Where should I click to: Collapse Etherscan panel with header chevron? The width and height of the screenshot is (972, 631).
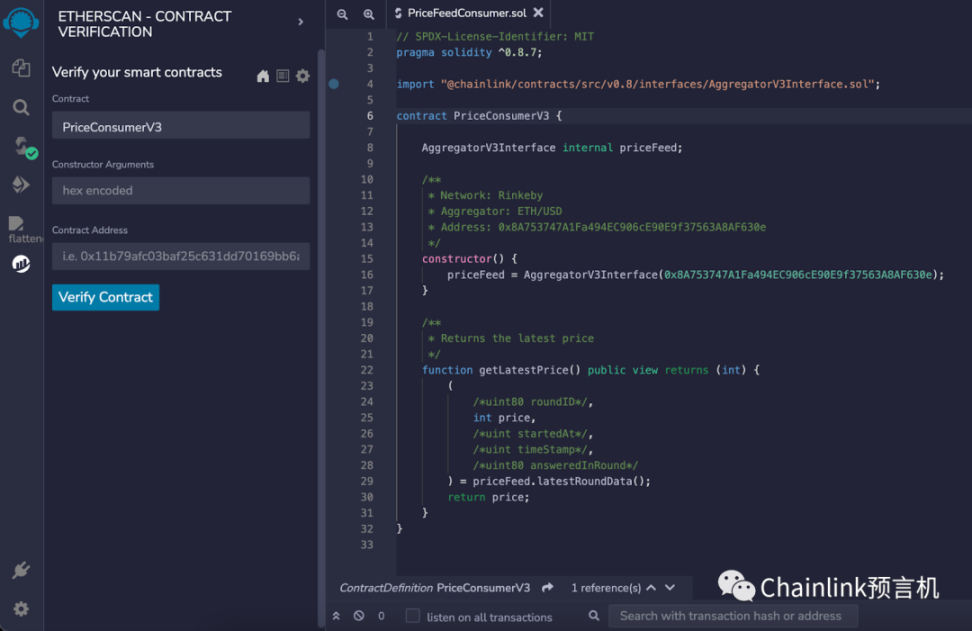pyautogui.click(x=301, y=22)
